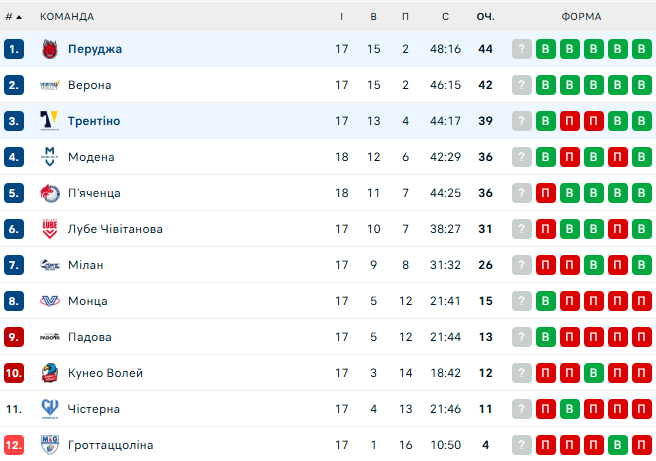Click the Модена team logo
Image resolution: width=656 pixels, height=461 pixels.
(x=50, y=157)
